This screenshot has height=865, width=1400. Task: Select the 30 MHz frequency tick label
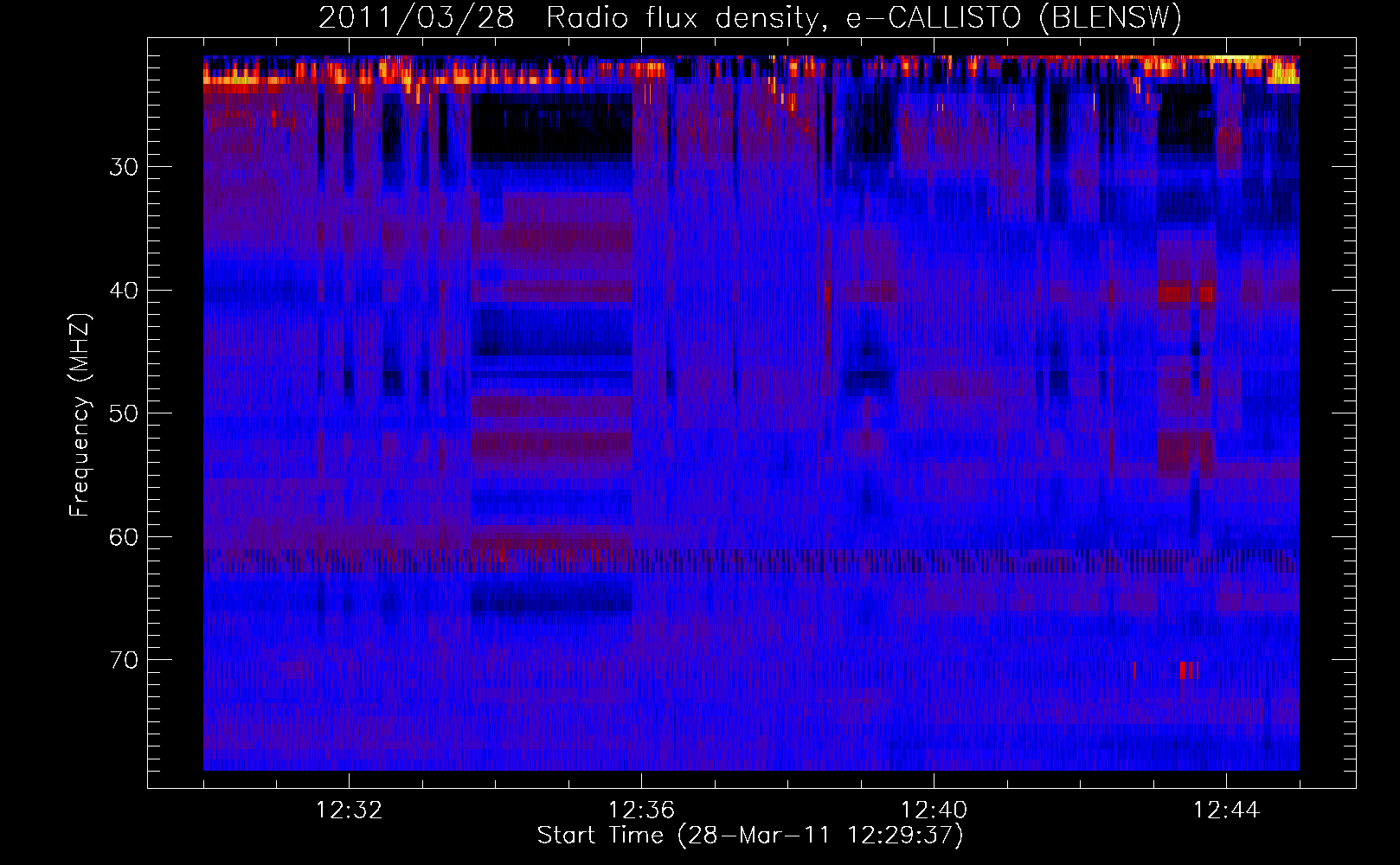(x=124, y=167)
